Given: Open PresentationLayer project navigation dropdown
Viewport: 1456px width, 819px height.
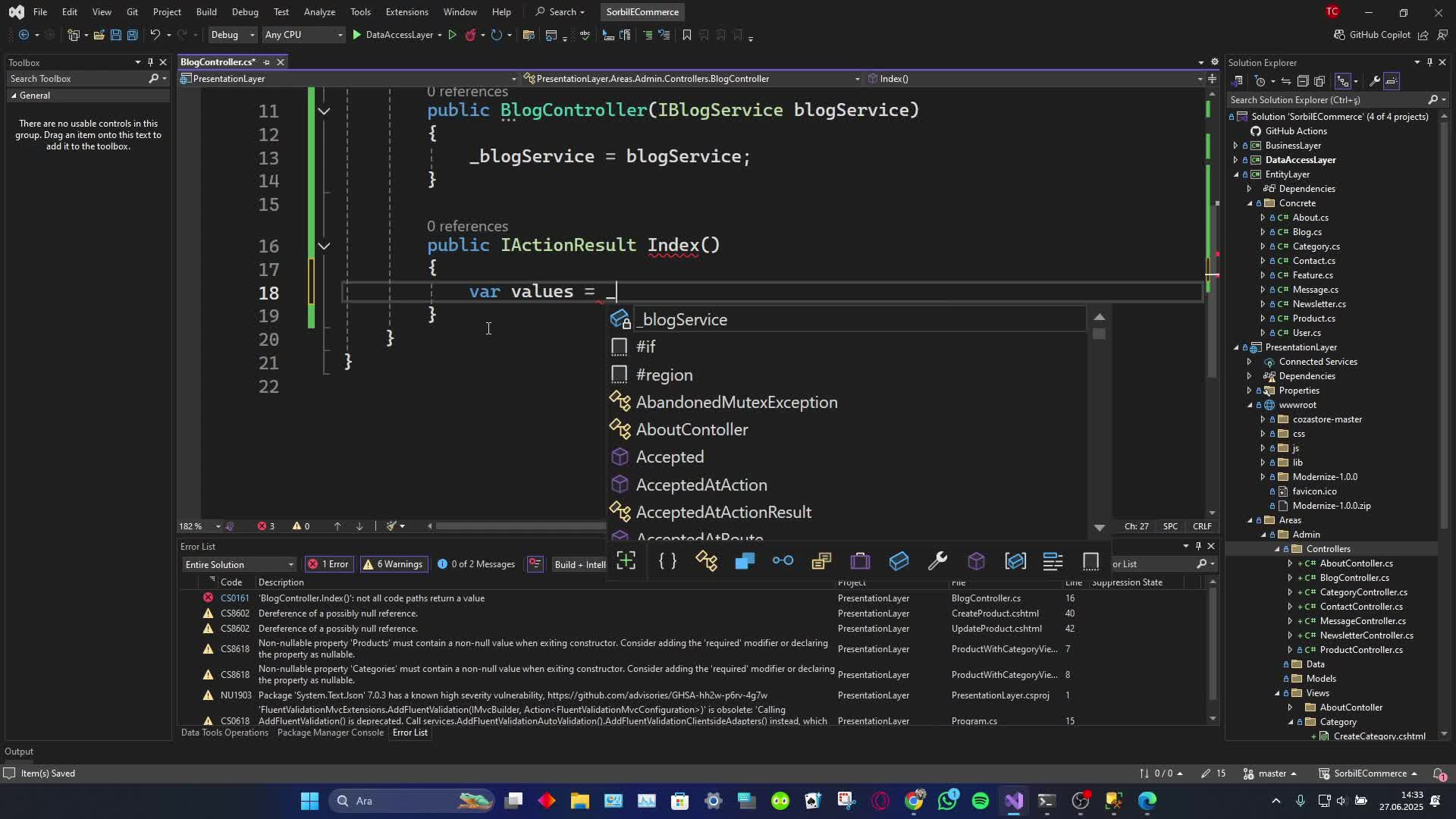Looking at the screenshot, I should click(x=348, y=79).
